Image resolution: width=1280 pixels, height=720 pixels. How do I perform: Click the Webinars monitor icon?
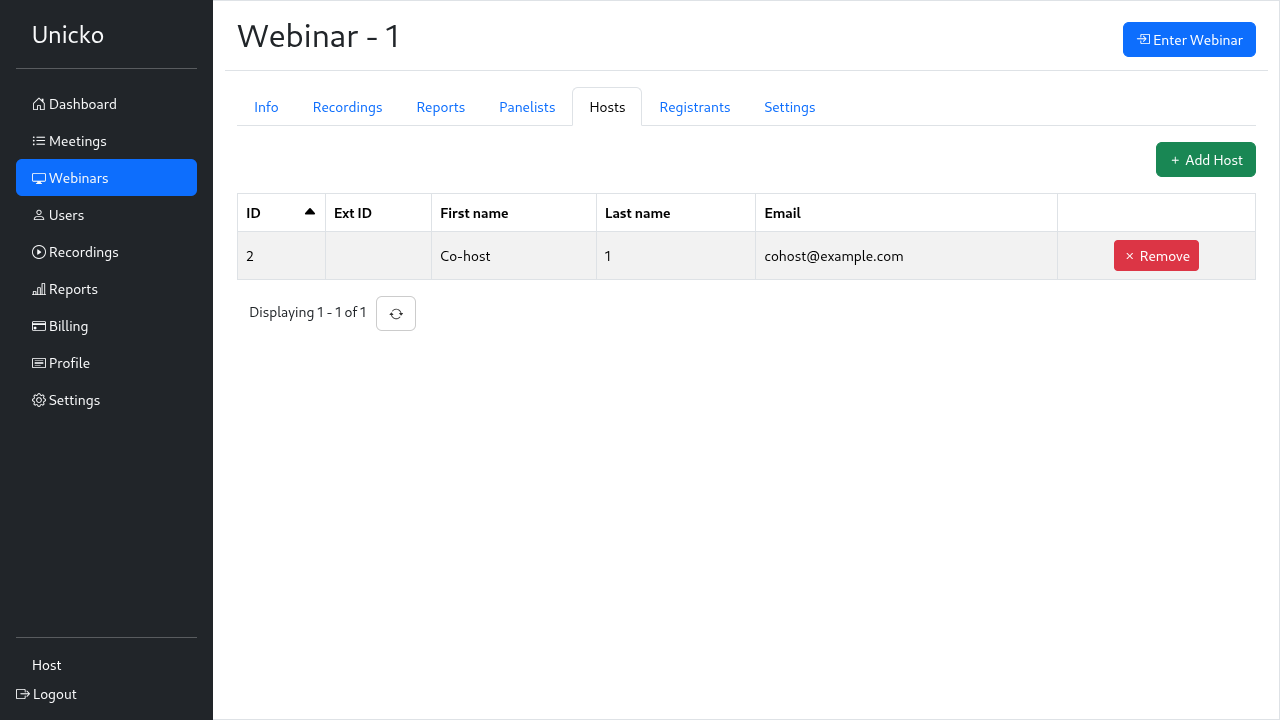pyautogui.click(x=39, y=178)
